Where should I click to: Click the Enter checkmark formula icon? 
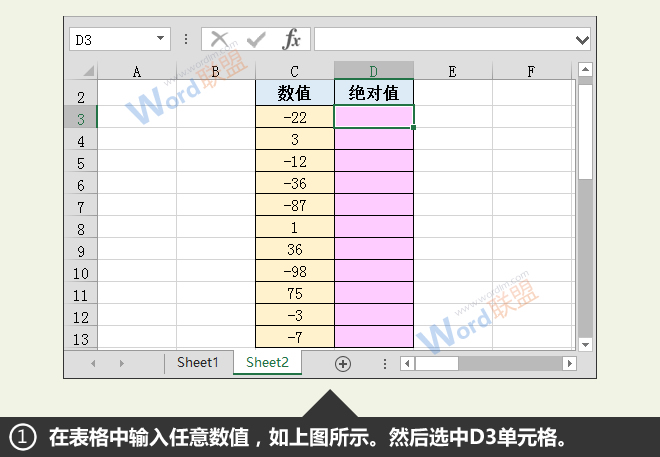tap(256, 40)
